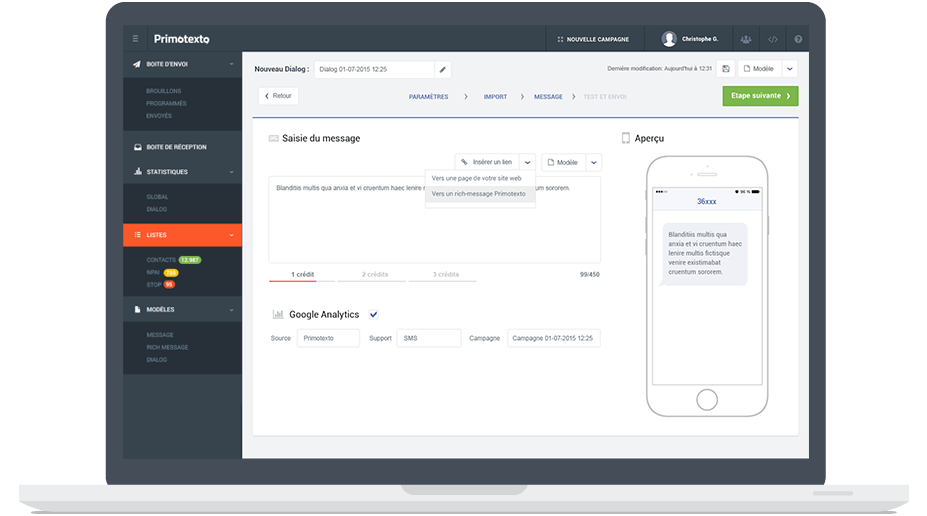The width and height of the screenshot is (927, 516).
Task: Go to Message step
Action: tap(549, 97)
